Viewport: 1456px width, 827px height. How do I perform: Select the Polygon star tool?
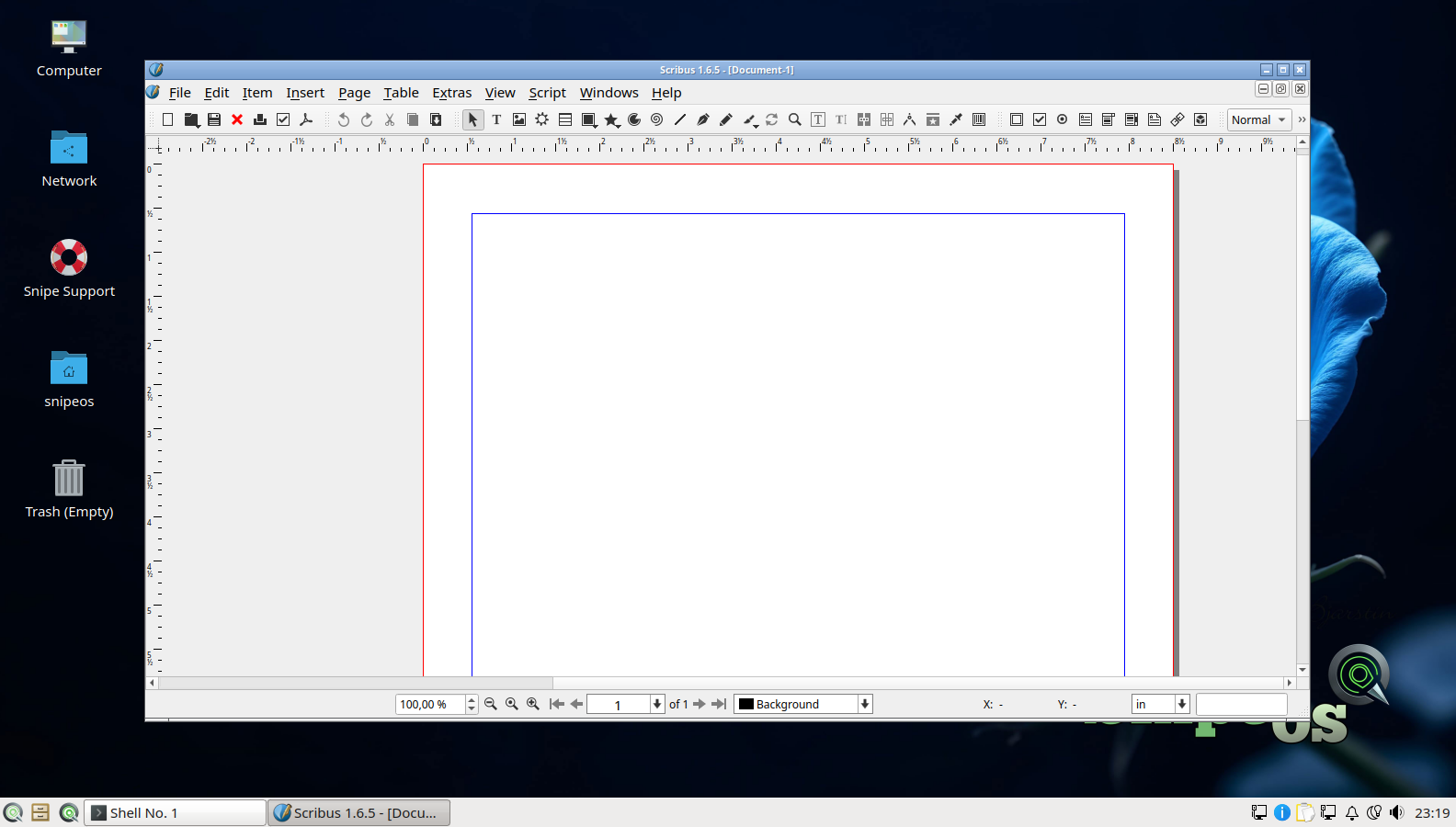click(x=612, y=119)
